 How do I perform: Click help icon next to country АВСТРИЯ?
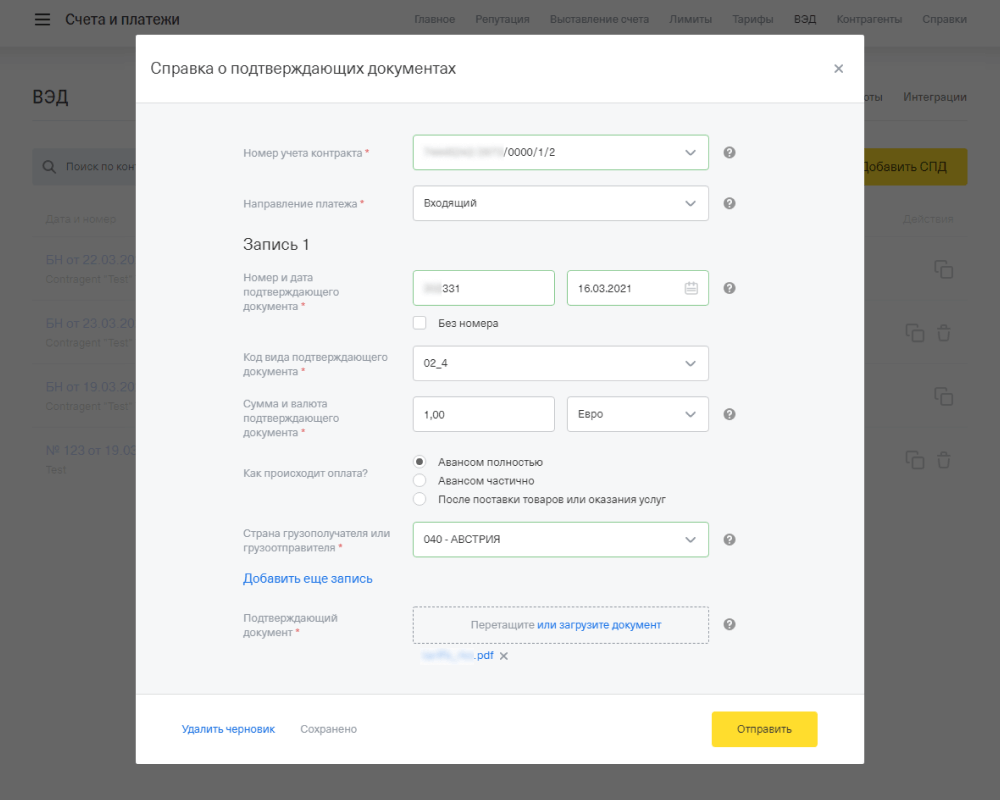point(729,539)
